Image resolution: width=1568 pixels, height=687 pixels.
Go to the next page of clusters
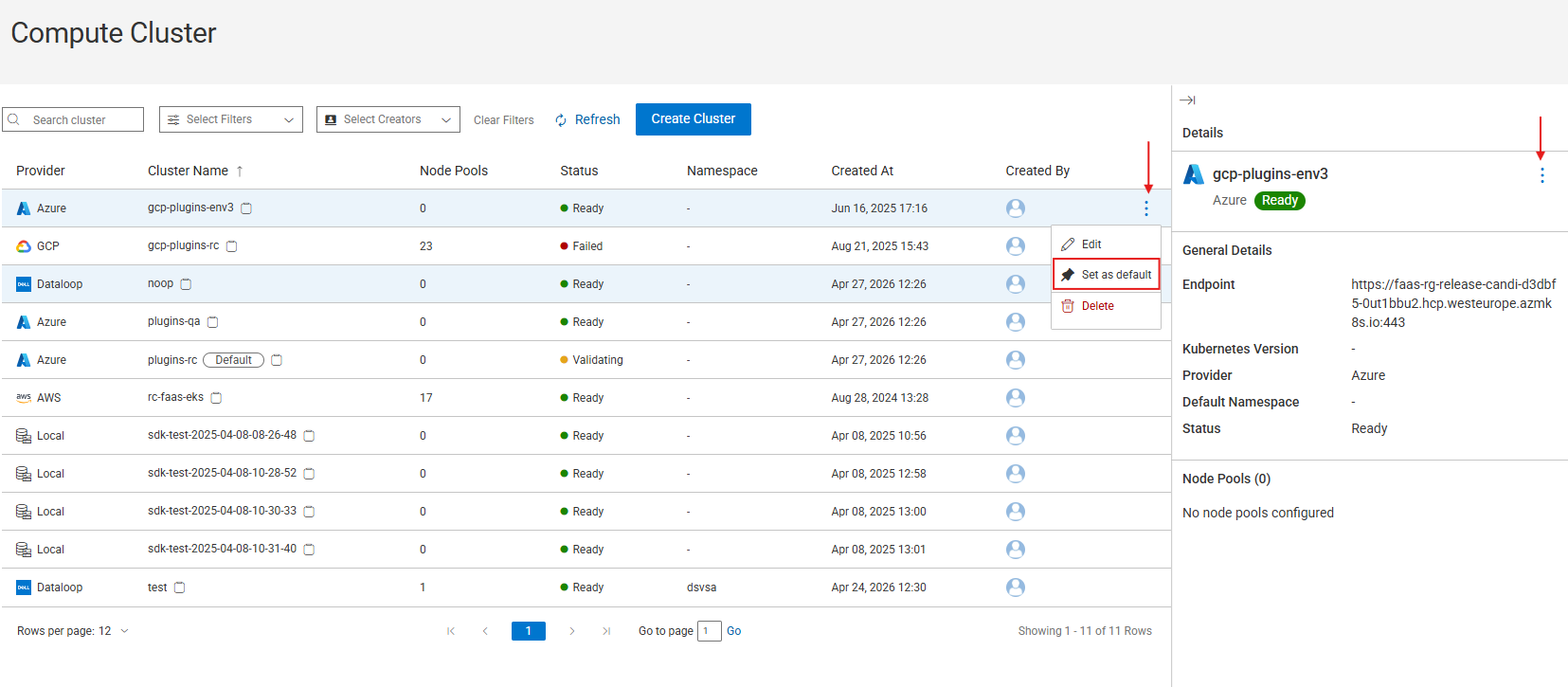coord(572,631)
